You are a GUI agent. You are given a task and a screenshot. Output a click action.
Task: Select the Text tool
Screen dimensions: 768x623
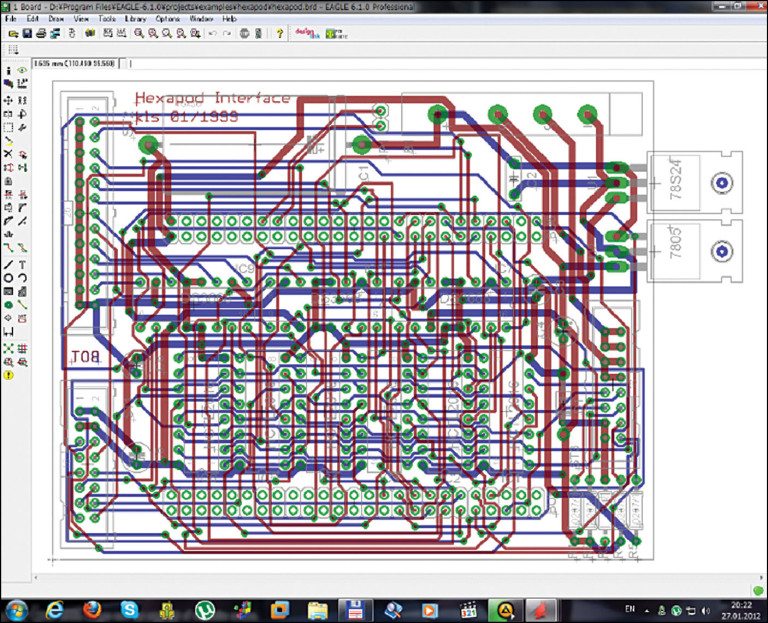point(22,264)
